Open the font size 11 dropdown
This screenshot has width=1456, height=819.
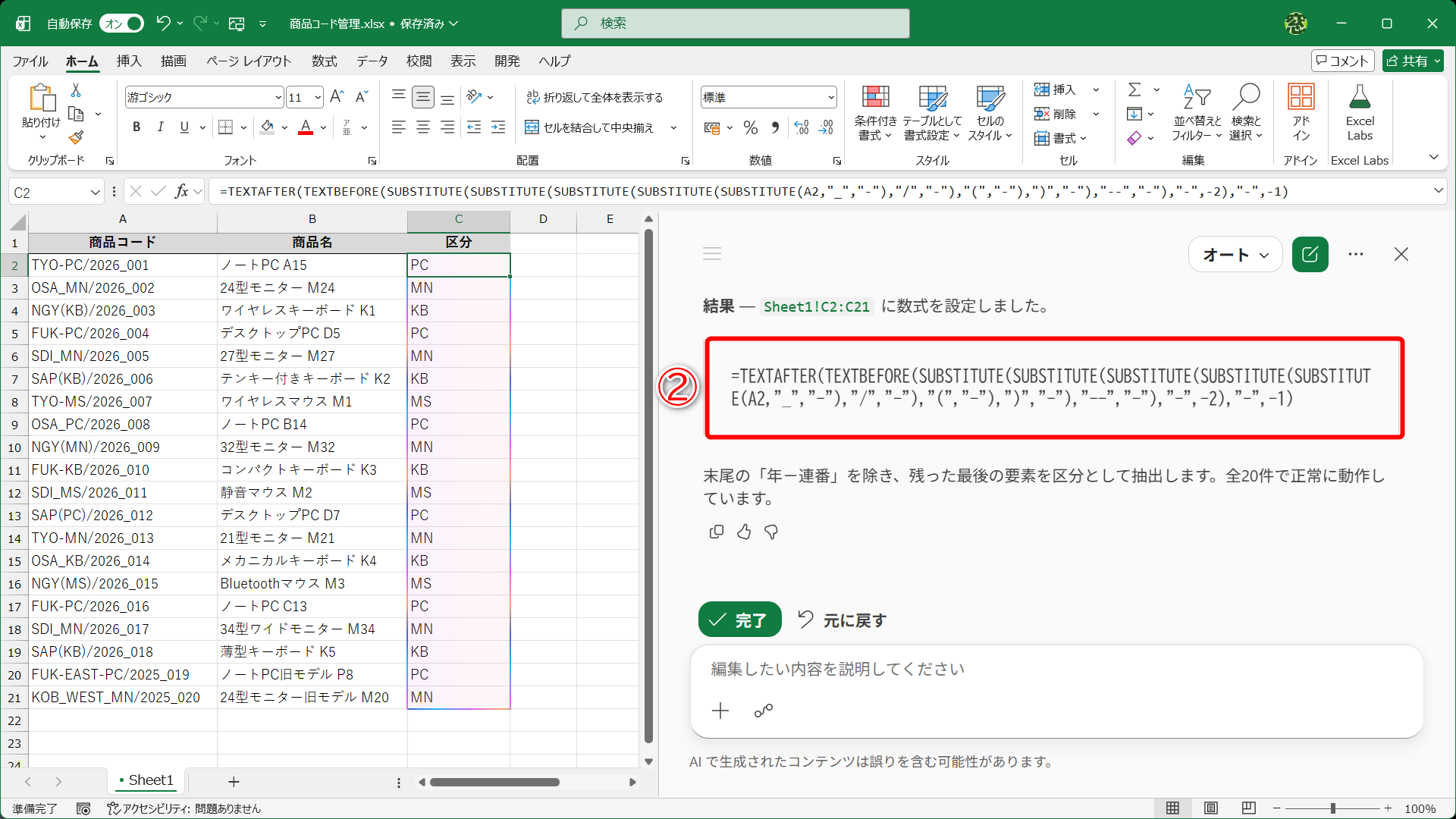318,97
